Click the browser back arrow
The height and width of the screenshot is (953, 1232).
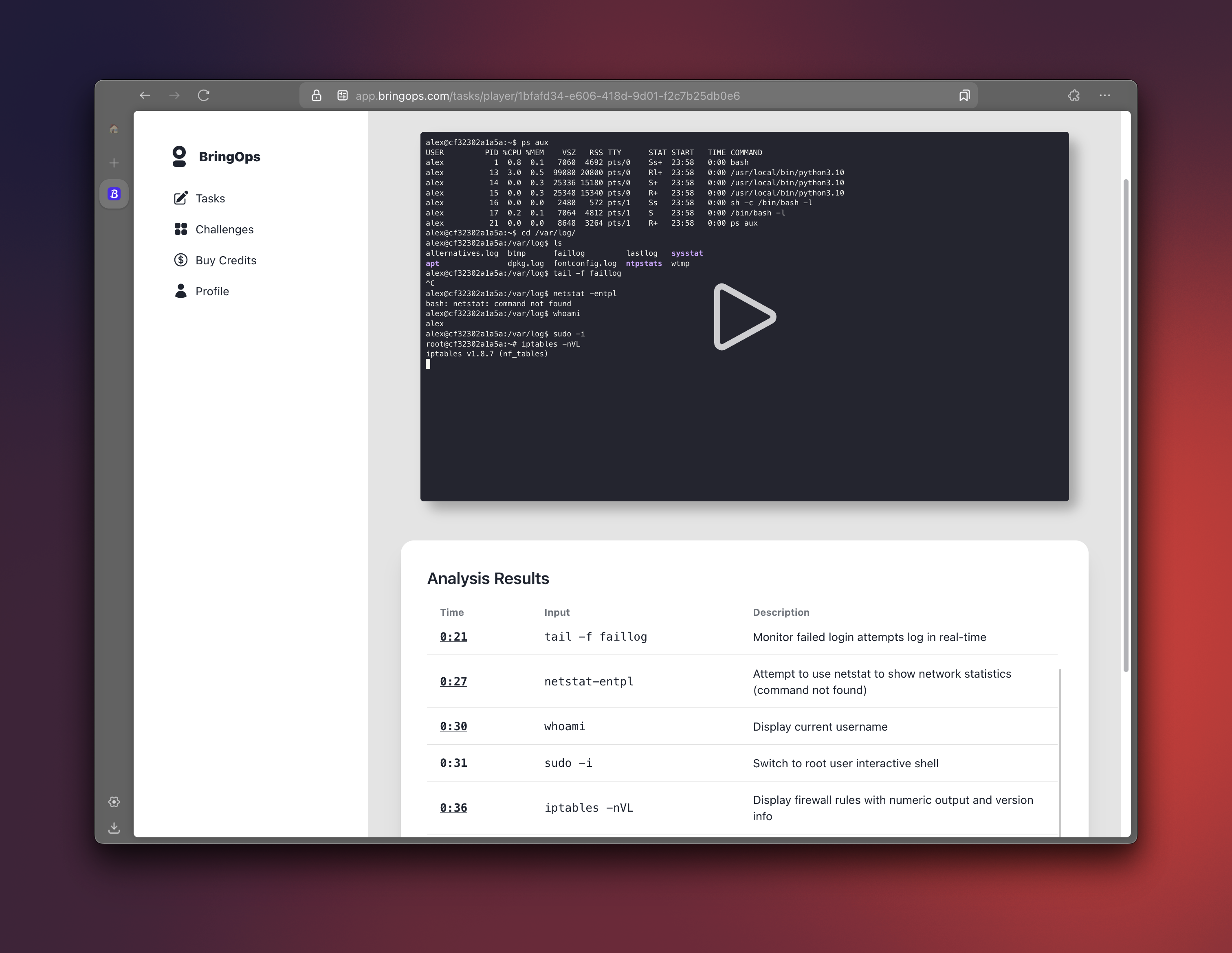tap(145, 96)
